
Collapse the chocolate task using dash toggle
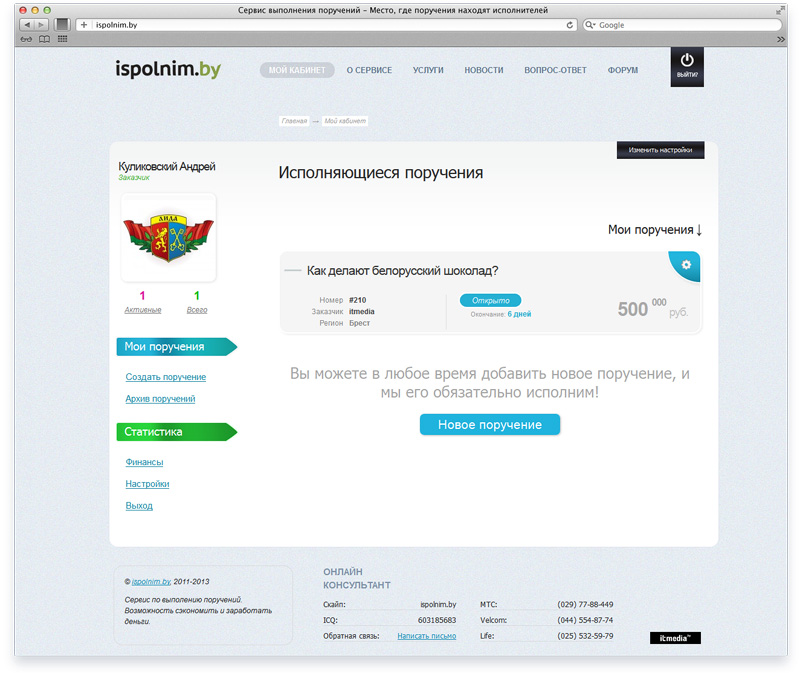(292, 270)
